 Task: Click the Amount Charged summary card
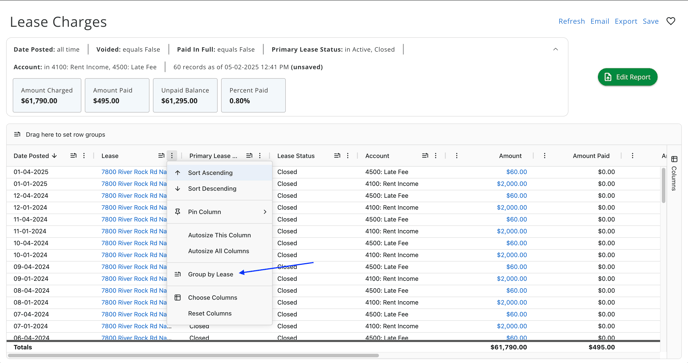[47, 95]
